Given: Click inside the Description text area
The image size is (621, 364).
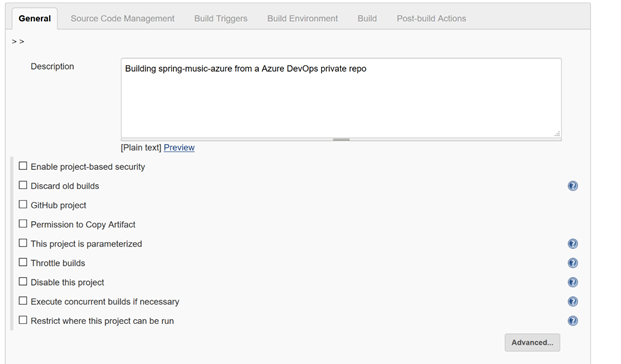Looking at the screenshot, I should point(341,98).
